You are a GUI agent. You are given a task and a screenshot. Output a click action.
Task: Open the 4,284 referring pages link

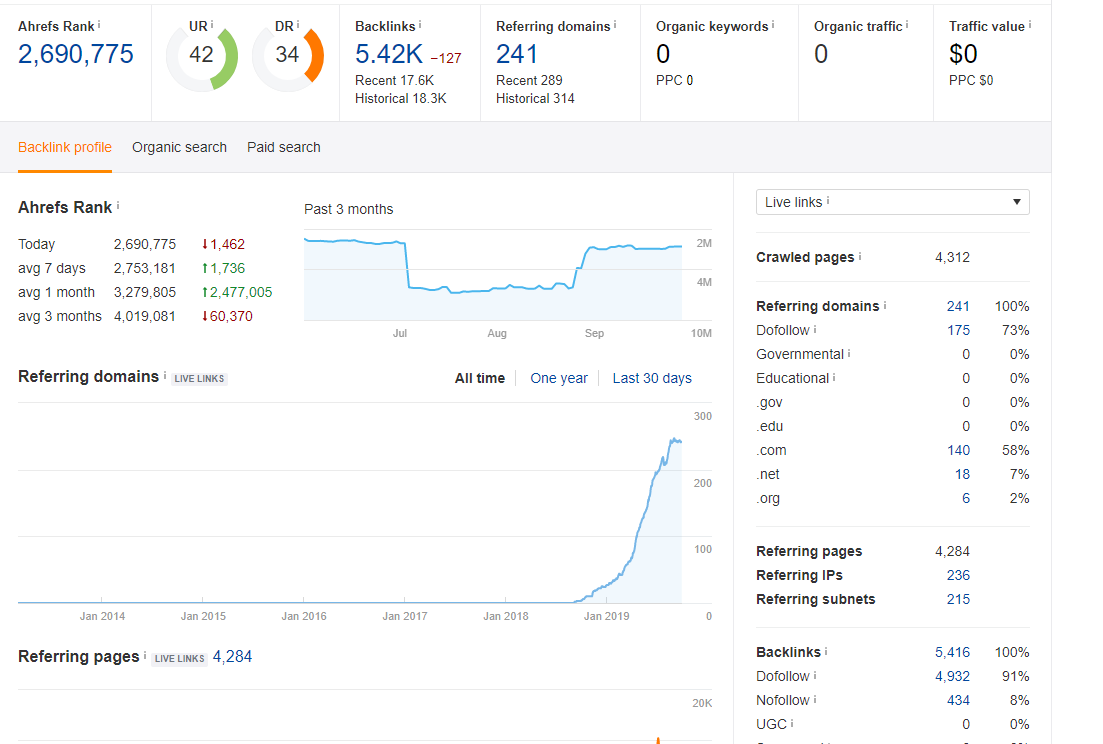point(232,656)
